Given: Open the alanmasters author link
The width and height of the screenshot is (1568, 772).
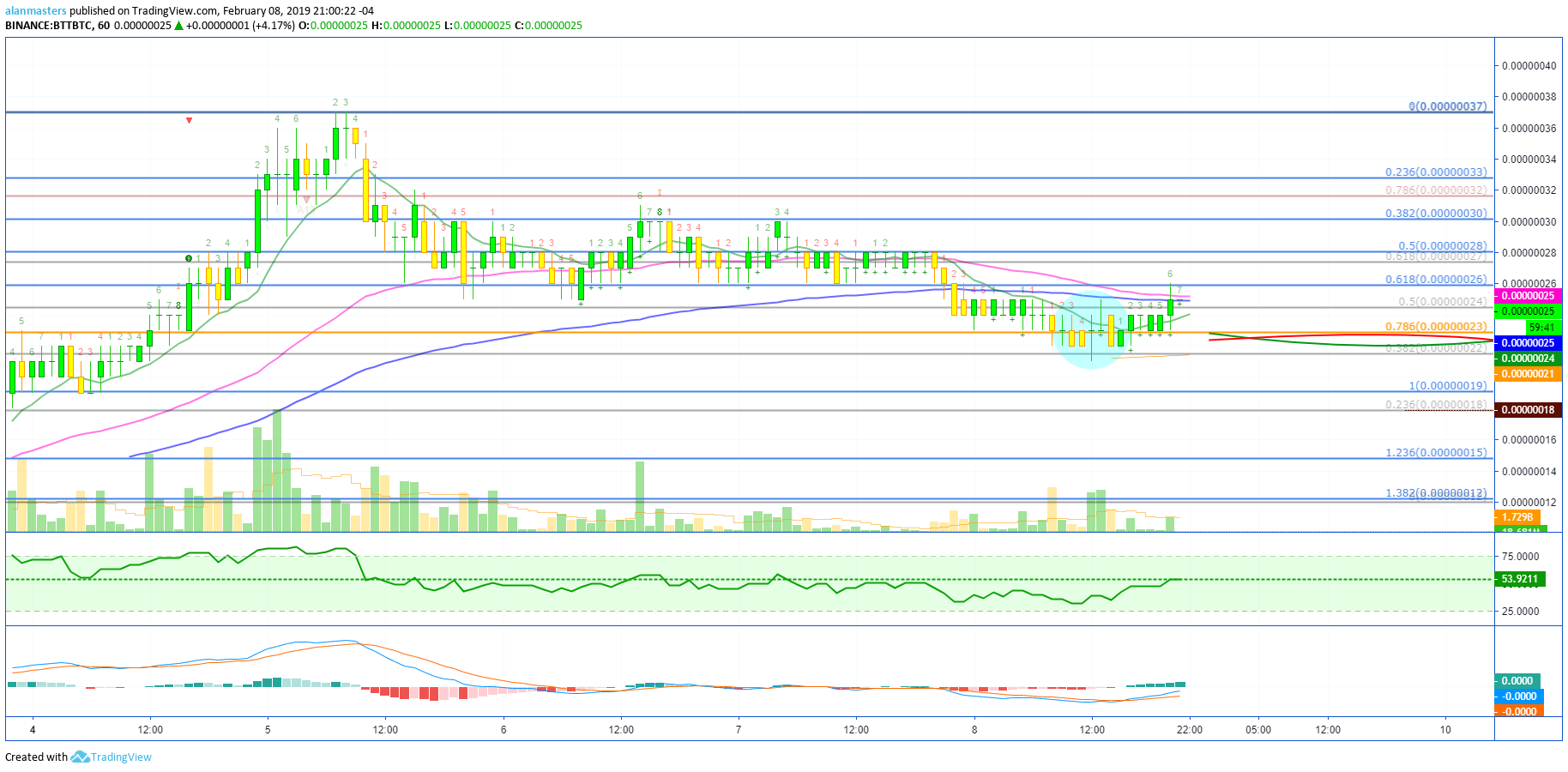Looking at the screenshot, I should (x=36, y=11).
